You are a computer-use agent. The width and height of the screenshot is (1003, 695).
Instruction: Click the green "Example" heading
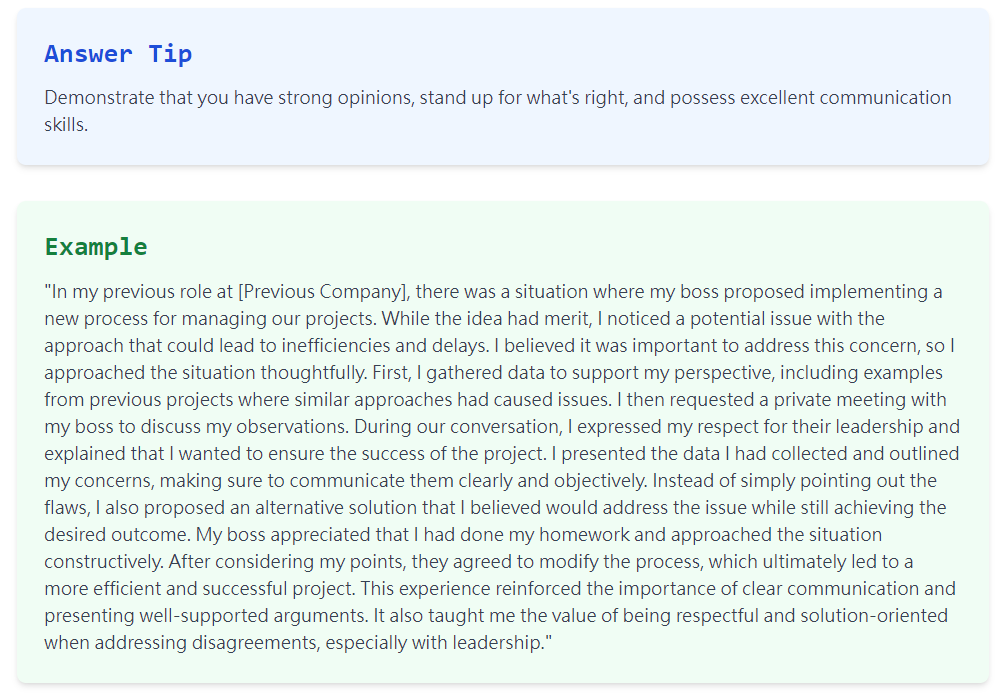point(96,247)
